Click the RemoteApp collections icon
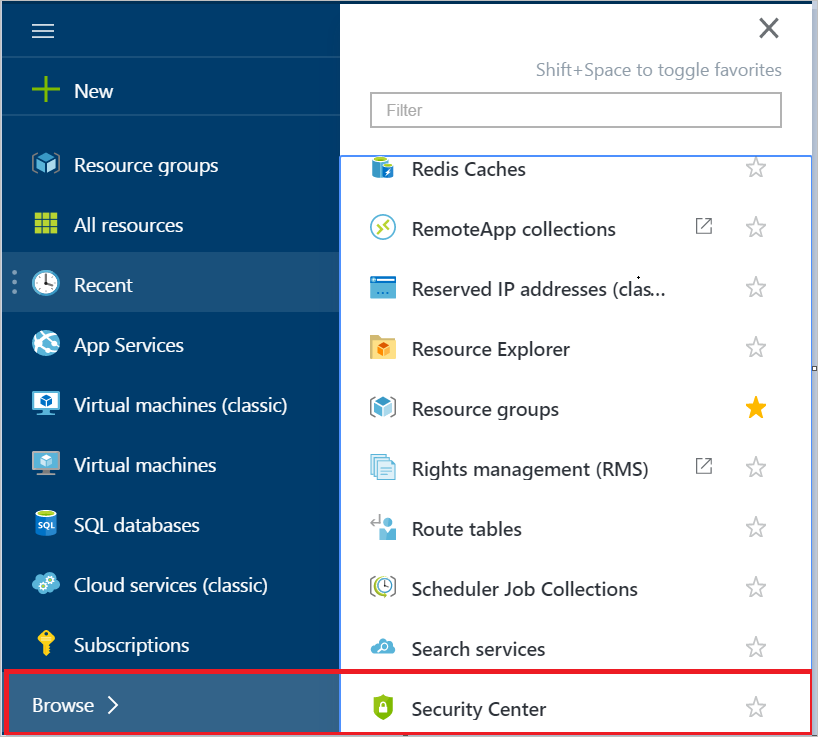 pos(383,228)
